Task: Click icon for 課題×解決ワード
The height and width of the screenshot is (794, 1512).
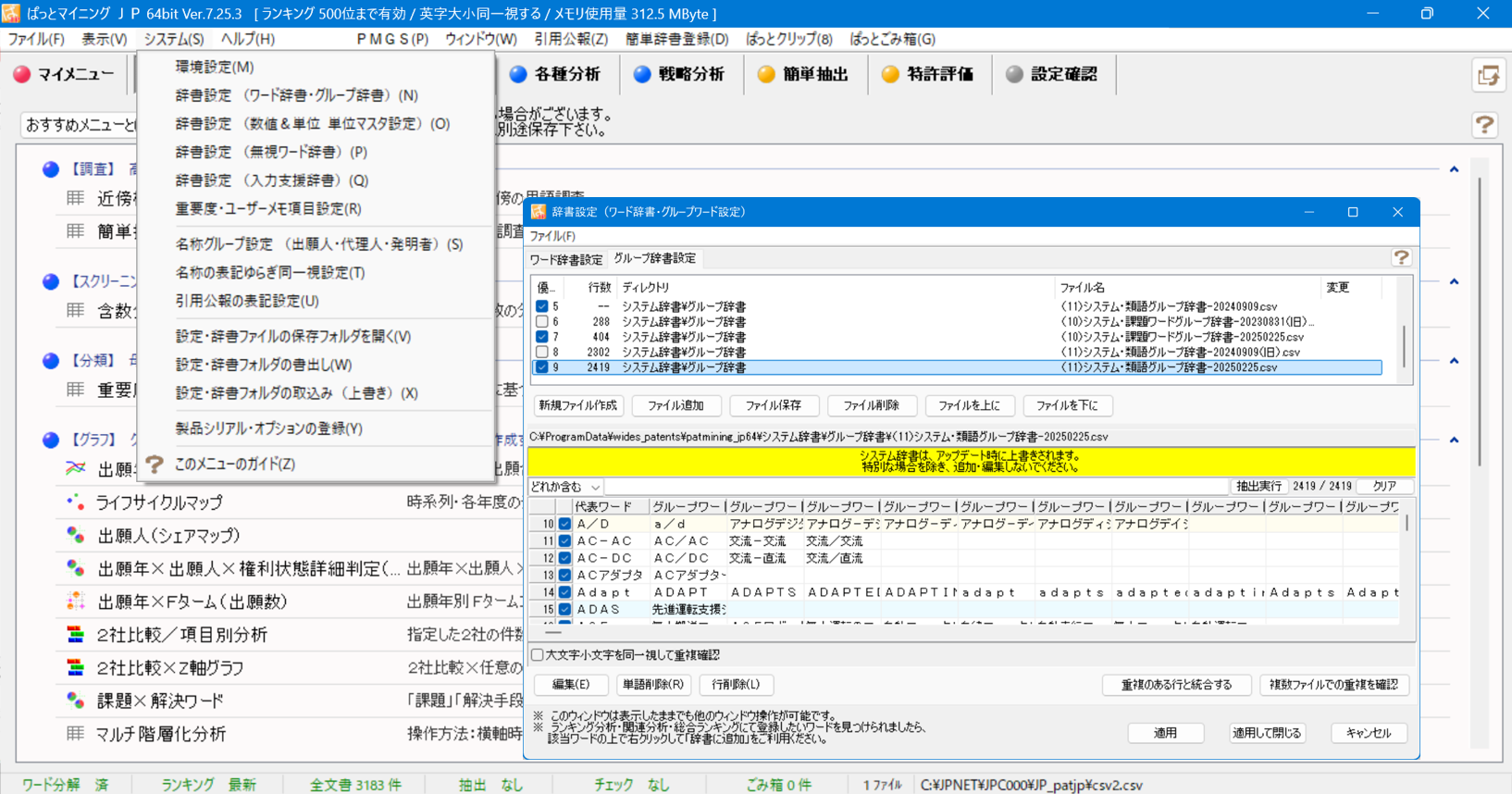Action: pyautogui.click(x=75, y=701)
